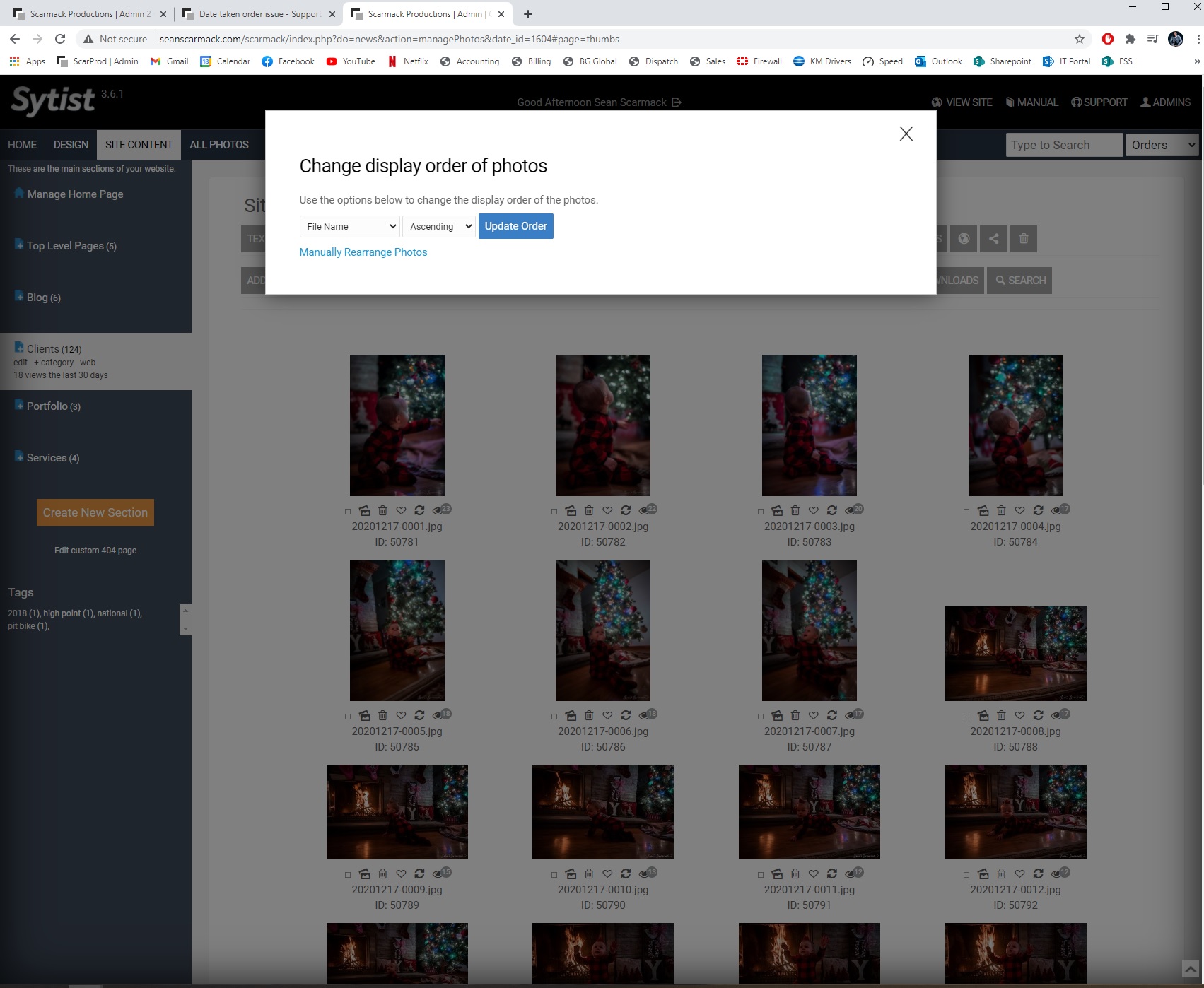This screenshot has height=988, width=1204.
Task: Click the image icon under 20201217-0008.jpg
Action: tap(983, 715)
